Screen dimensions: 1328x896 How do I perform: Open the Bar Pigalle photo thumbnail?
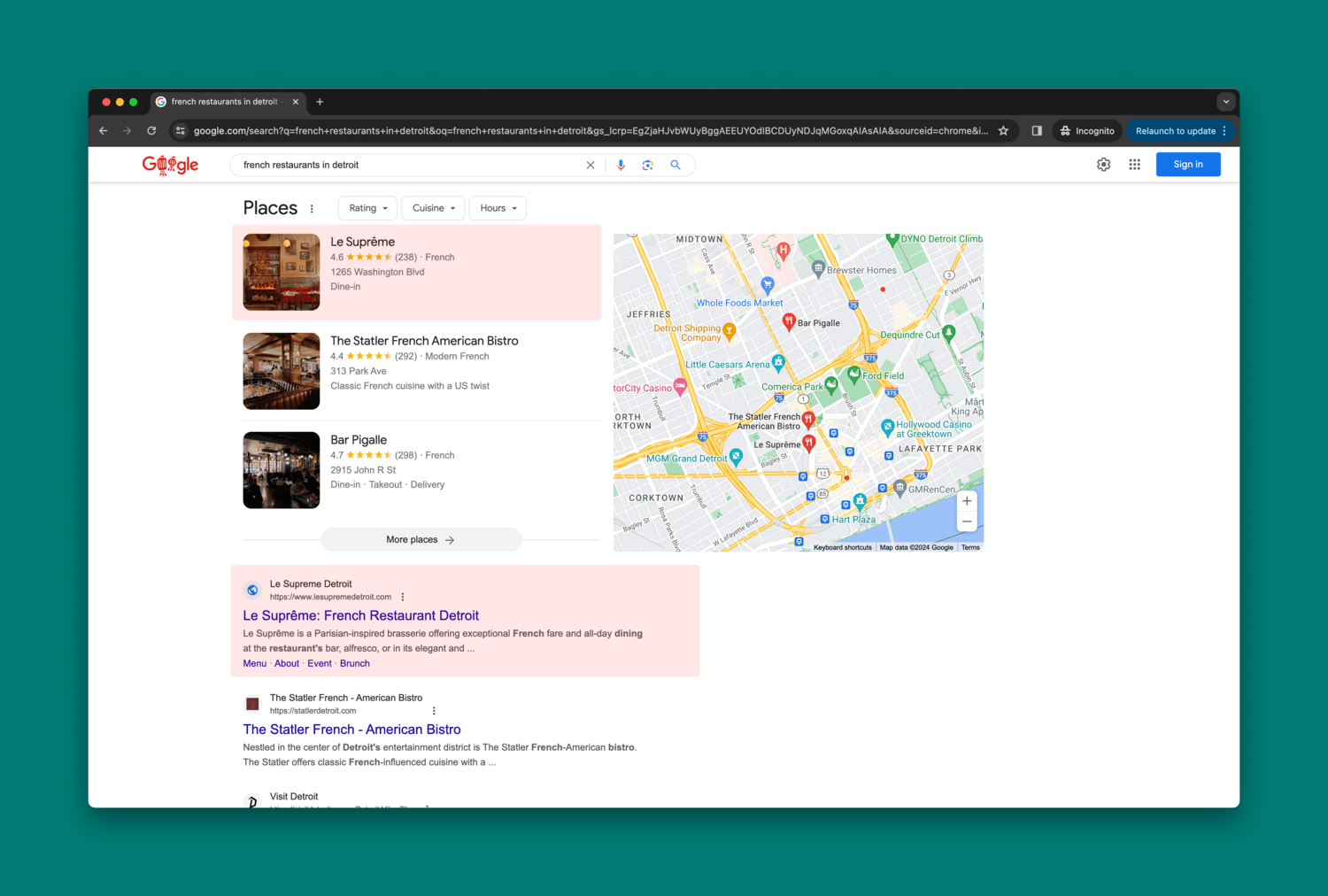point(282,470)
